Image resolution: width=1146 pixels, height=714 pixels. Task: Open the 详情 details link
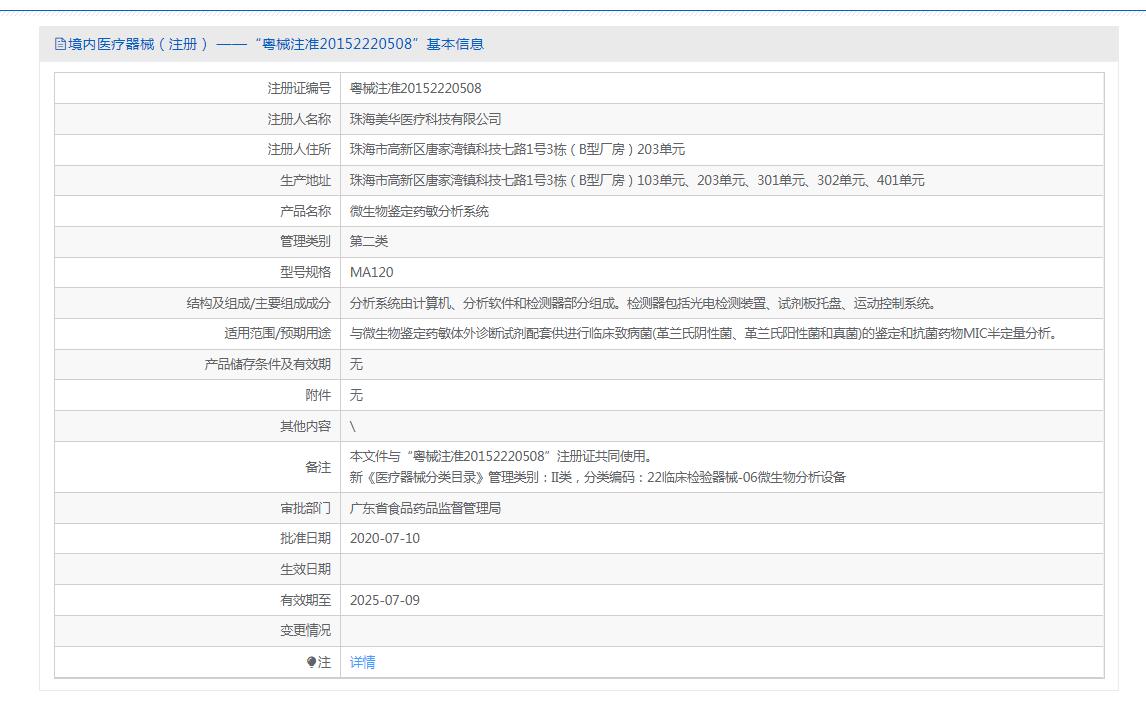[362, 662]
